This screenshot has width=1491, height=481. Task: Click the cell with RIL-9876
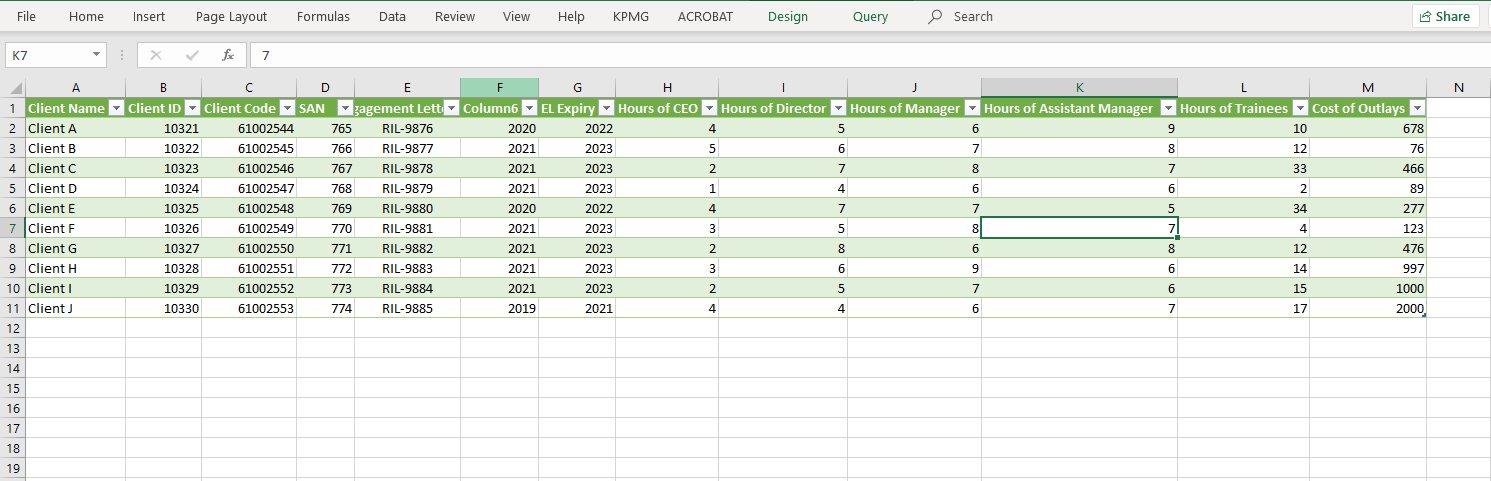coord(408,128)
